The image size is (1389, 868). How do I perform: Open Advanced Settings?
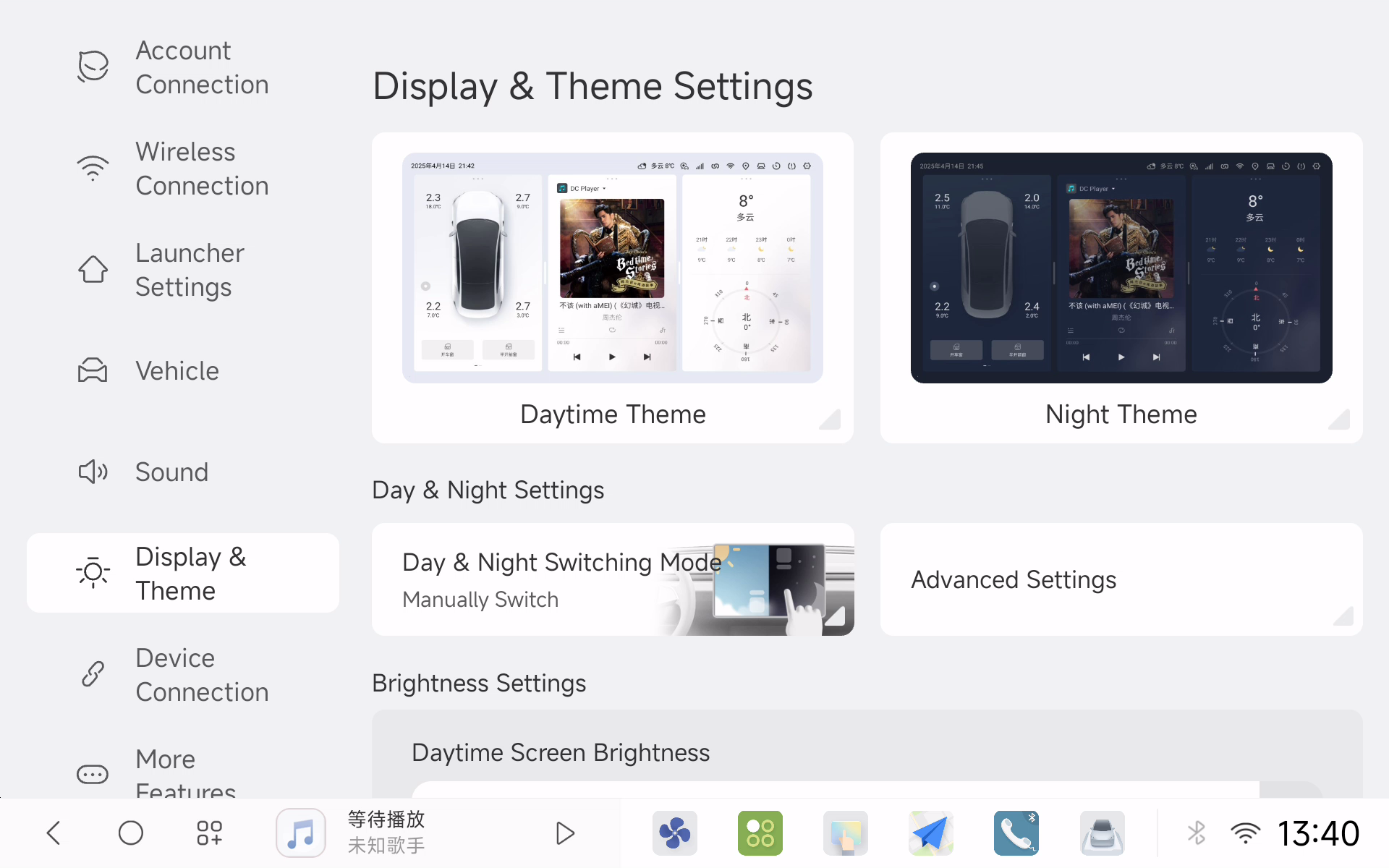pos(1121,579)
